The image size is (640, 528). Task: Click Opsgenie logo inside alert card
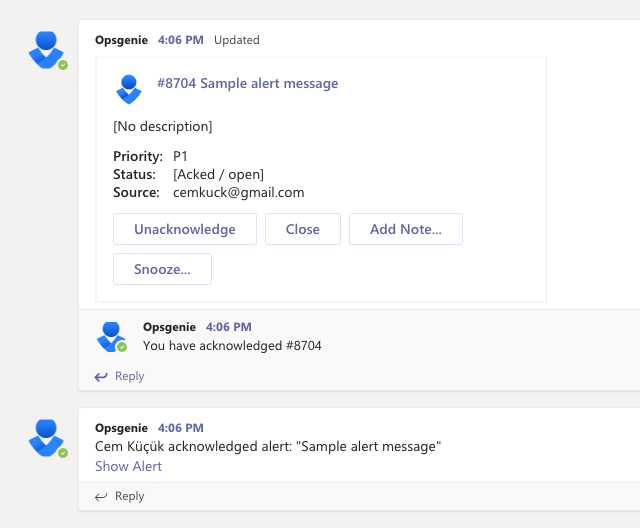pyautogui.click(x=129, y=89)
